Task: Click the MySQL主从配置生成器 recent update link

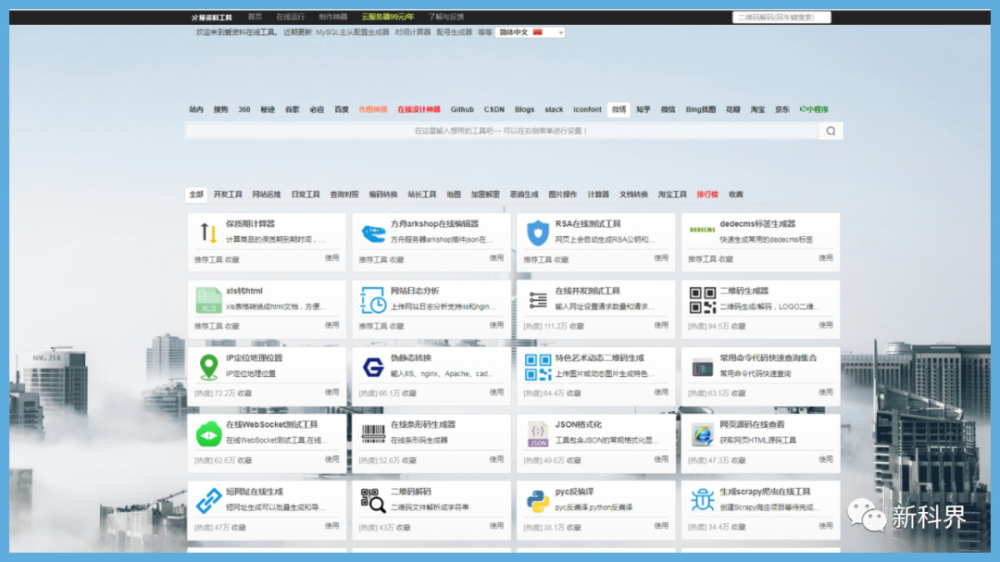Action: 352,33
